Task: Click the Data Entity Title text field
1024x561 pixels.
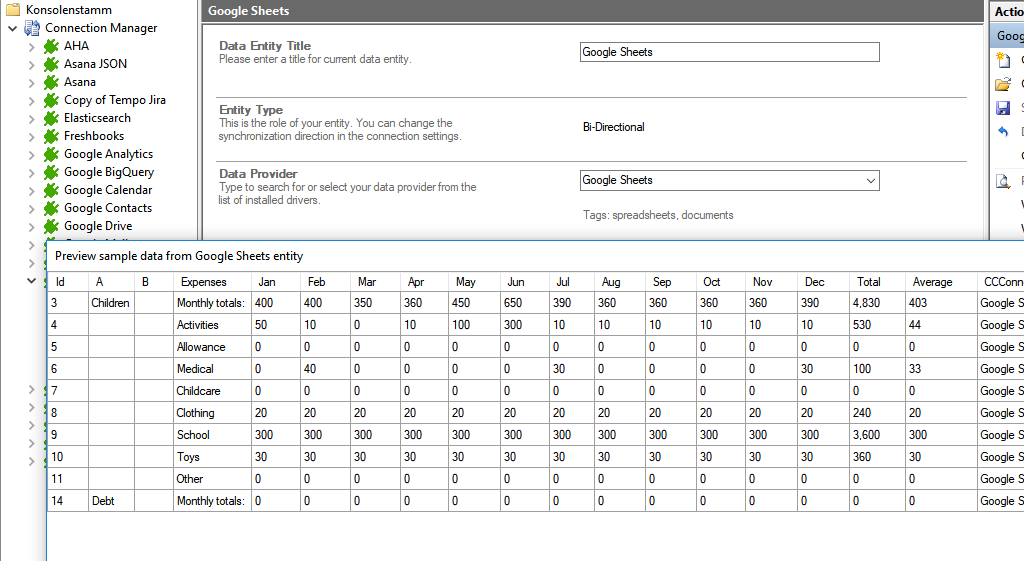Action: click(729, 52)
